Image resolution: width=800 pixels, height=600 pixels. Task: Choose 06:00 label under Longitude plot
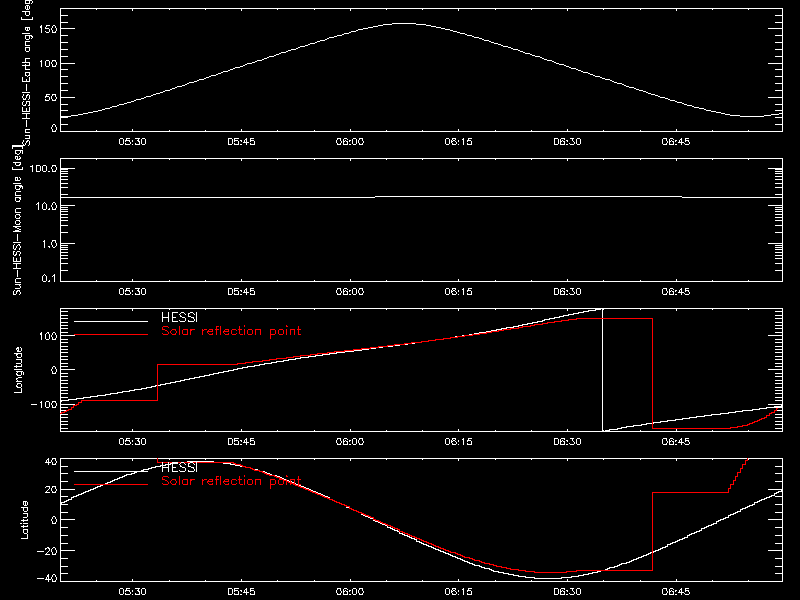[x=349, y=442]
